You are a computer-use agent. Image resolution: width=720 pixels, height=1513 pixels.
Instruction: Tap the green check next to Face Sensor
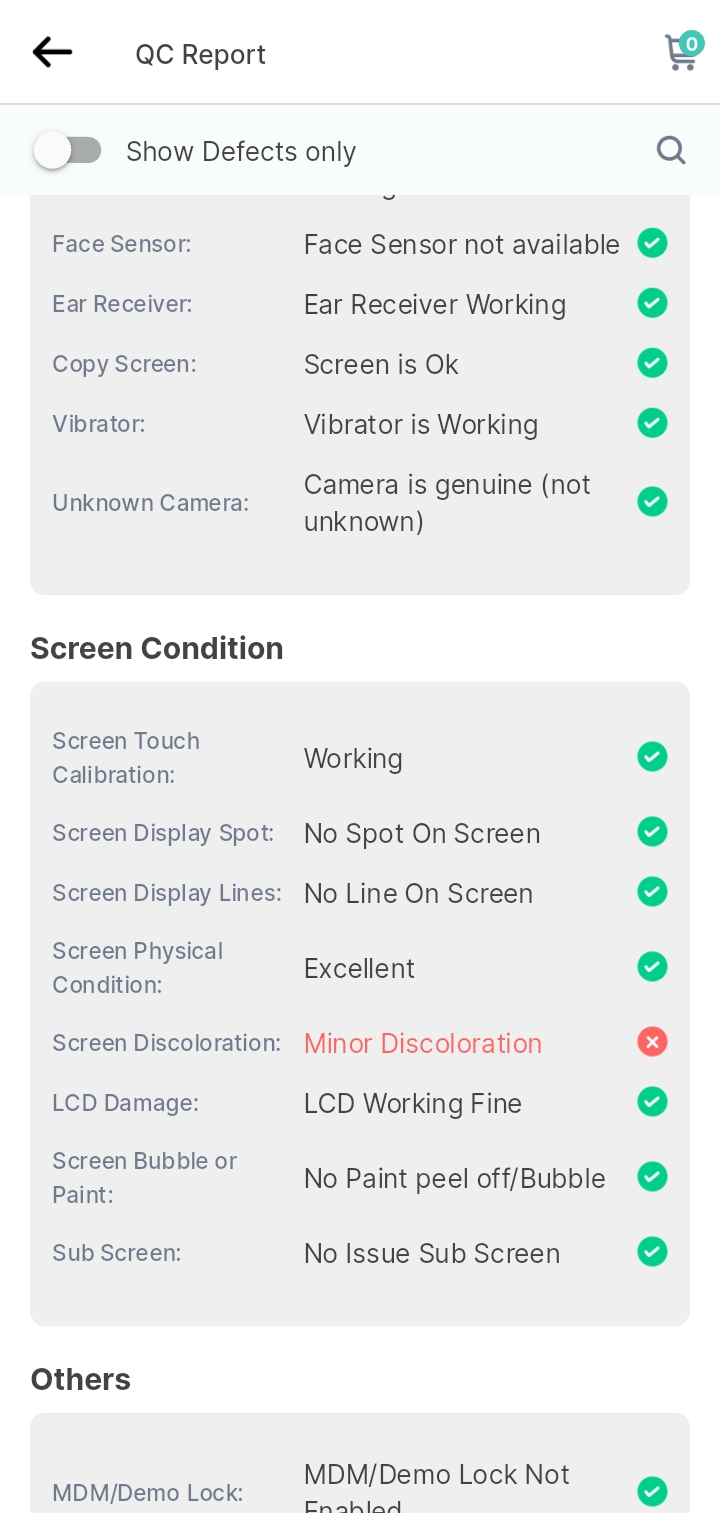coord(652,243)
